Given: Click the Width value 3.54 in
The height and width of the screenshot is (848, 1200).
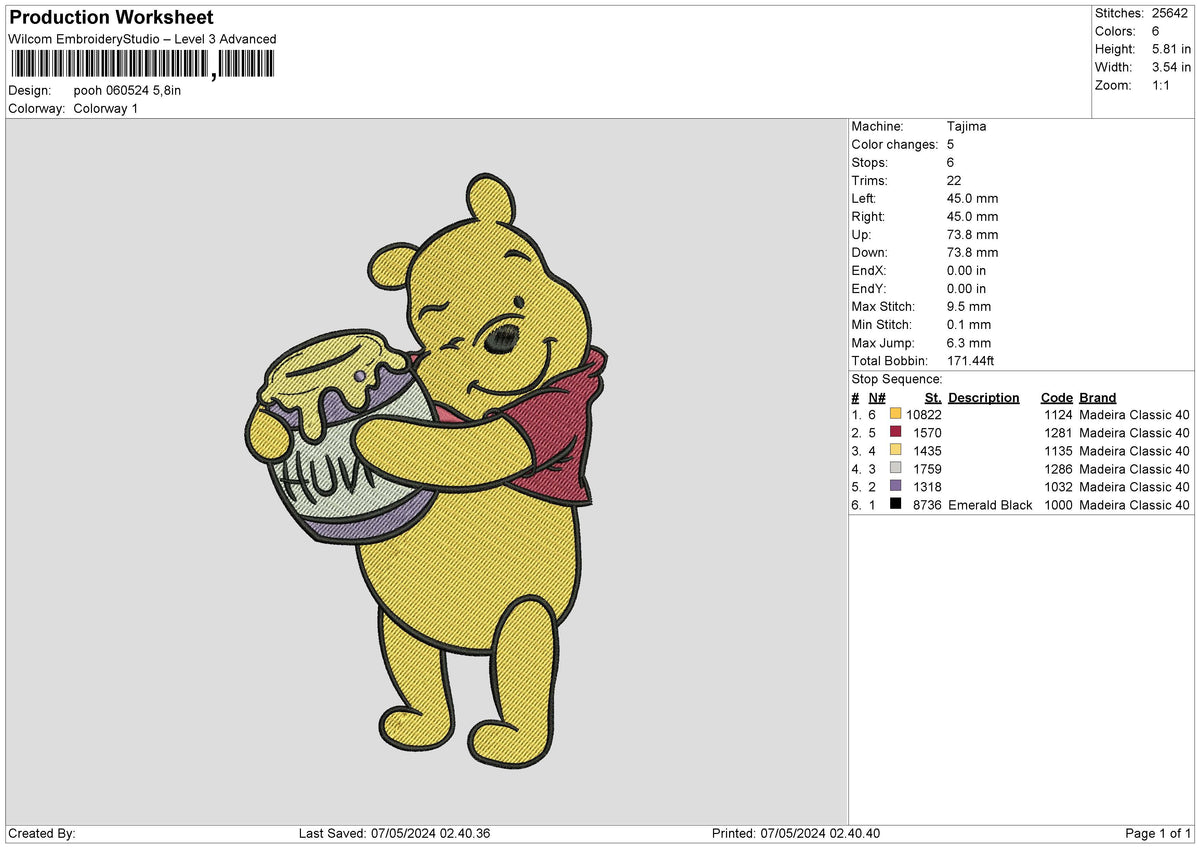Looking at the screenshot, I should (x=1171, y=67).
